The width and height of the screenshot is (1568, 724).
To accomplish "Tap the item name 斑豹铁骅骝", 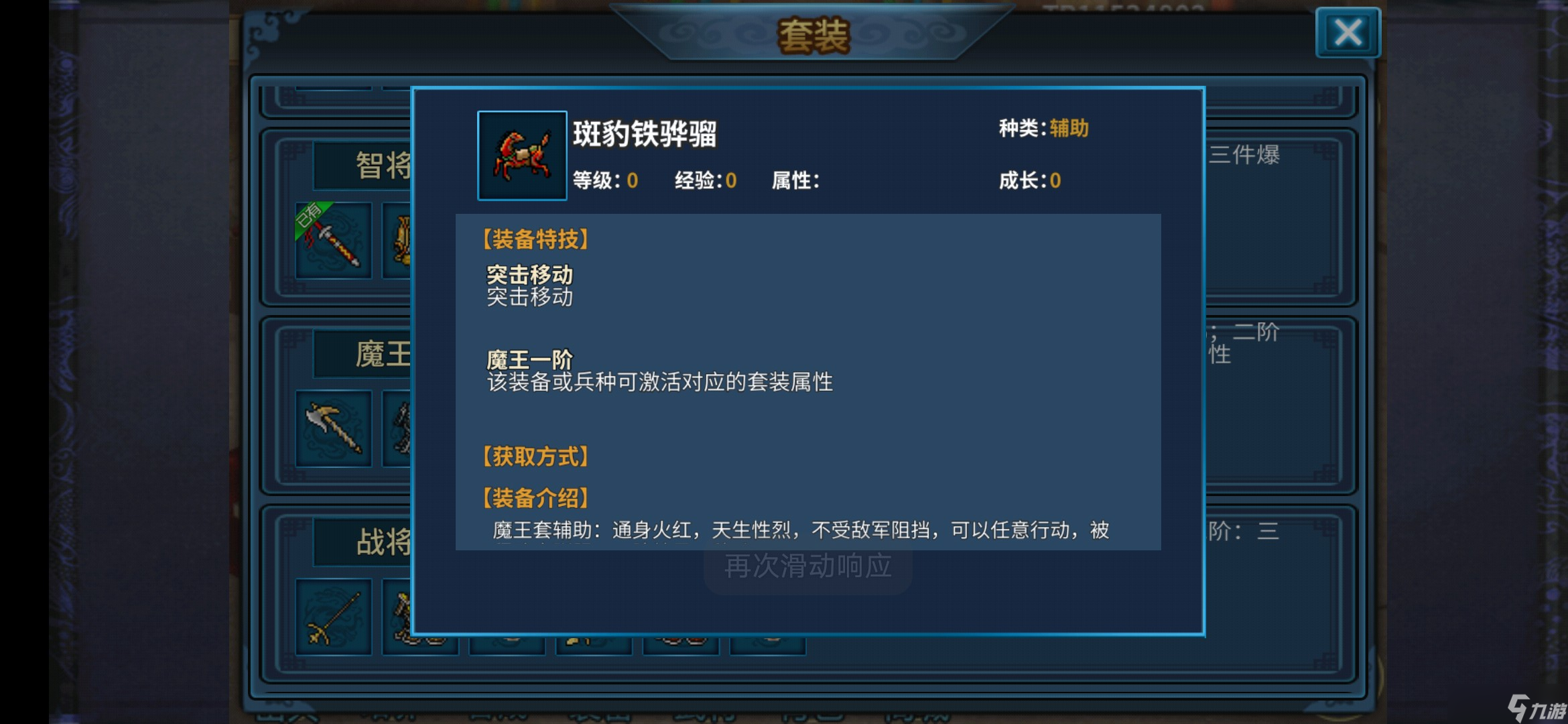I will click(645, 133).
